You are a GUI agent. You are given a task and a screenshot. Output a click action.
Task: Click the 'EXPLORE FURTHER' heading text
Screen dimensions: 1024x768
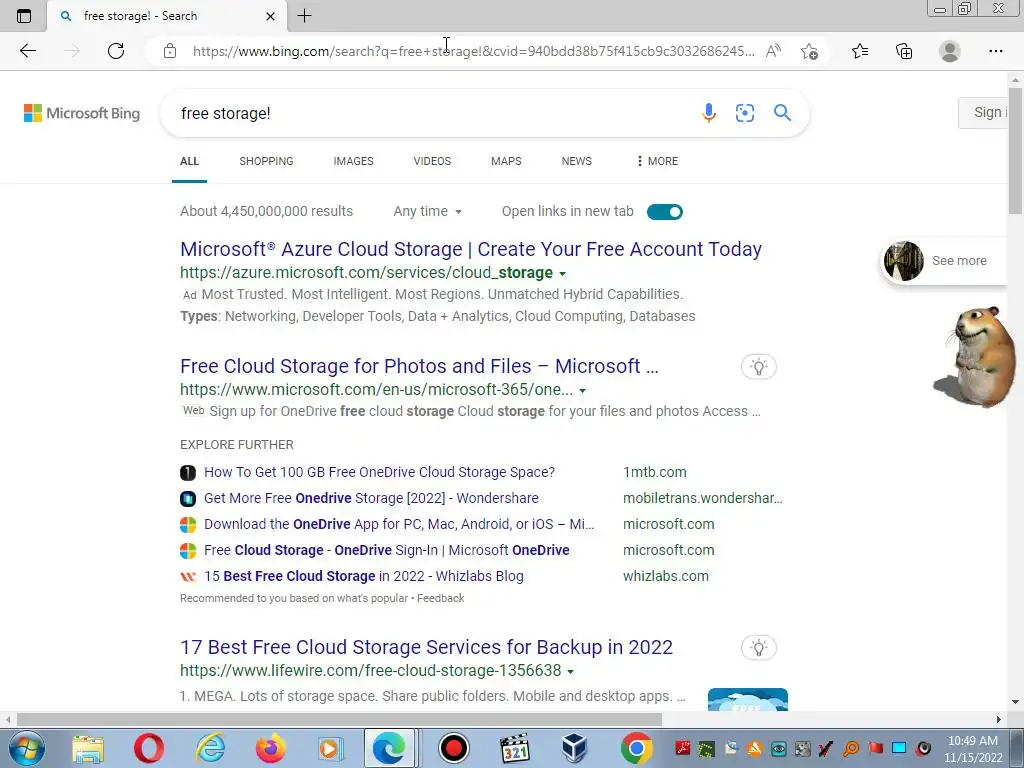[x=236, y=445]
